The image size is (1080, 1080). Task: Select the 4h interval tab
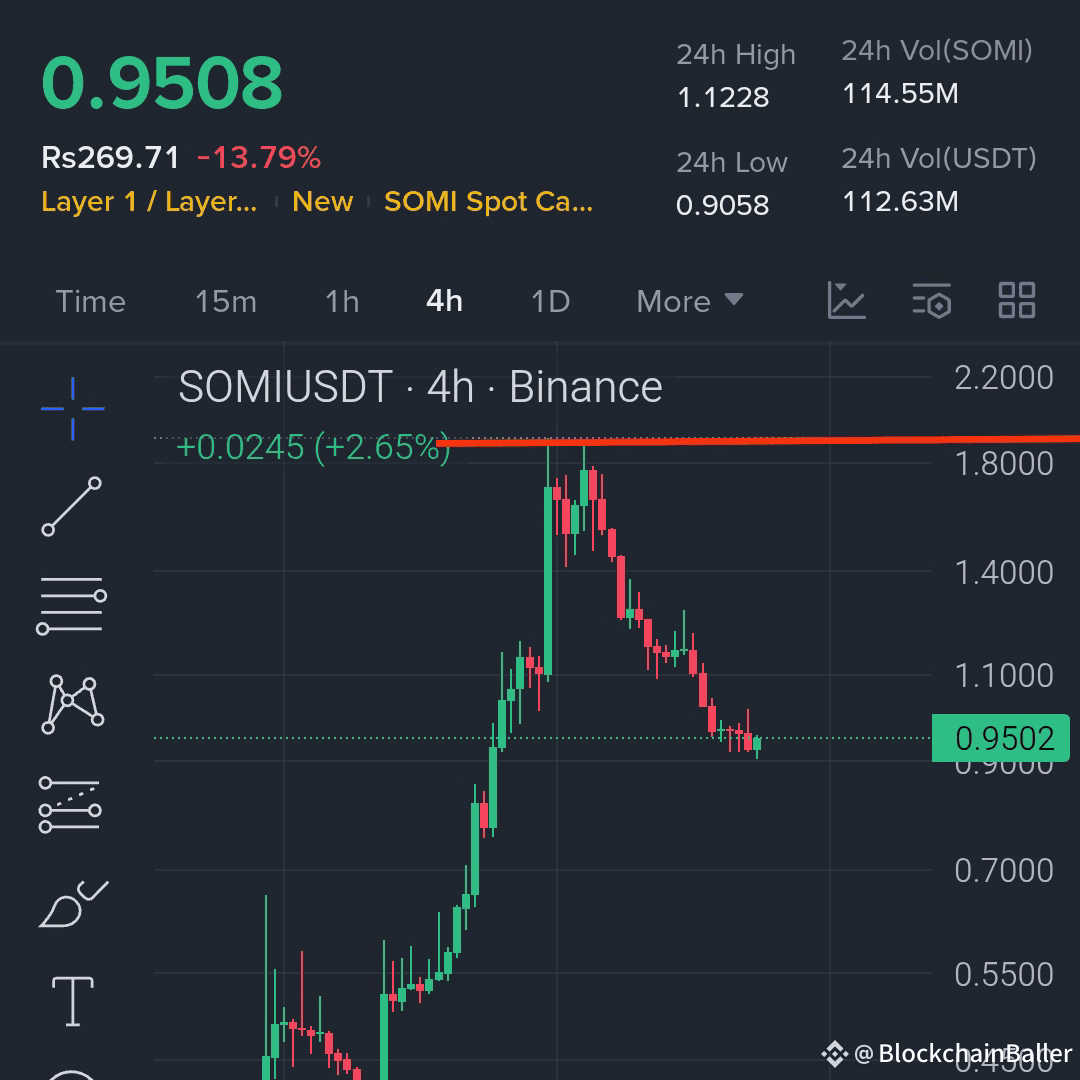(444, 301)
